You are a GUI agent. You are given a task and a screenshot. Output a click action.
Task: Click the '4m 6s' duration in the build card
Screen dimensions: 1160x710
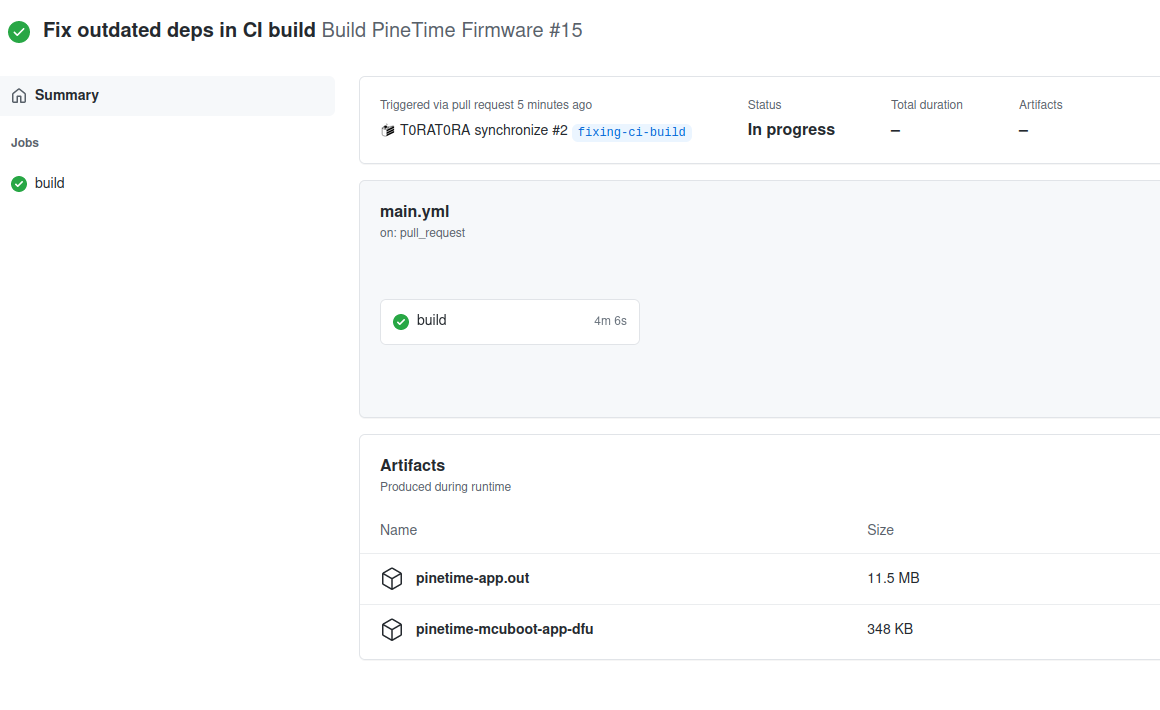(x=610, y=321)
